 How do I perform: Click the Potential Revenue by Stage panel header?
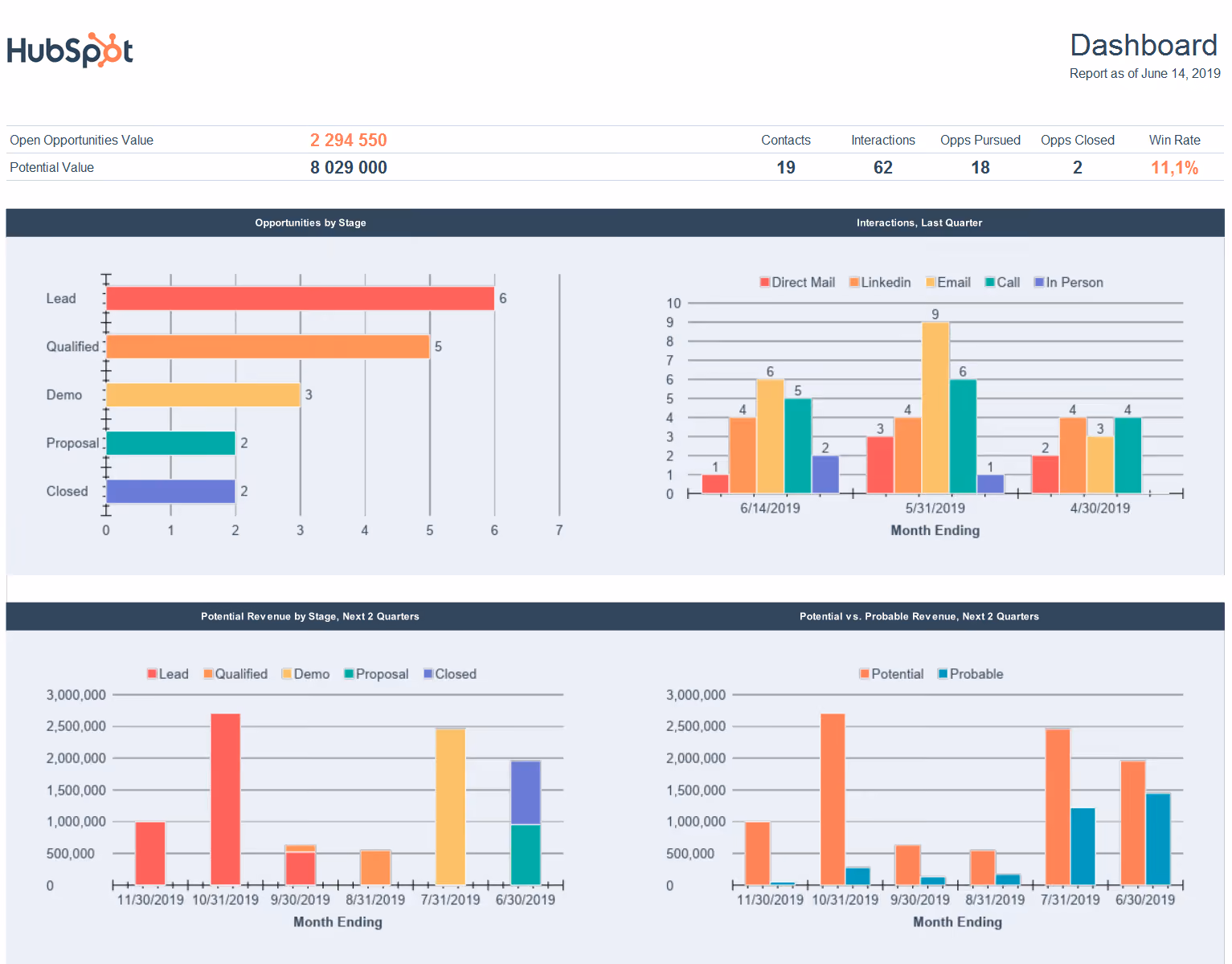coord(310,616)
